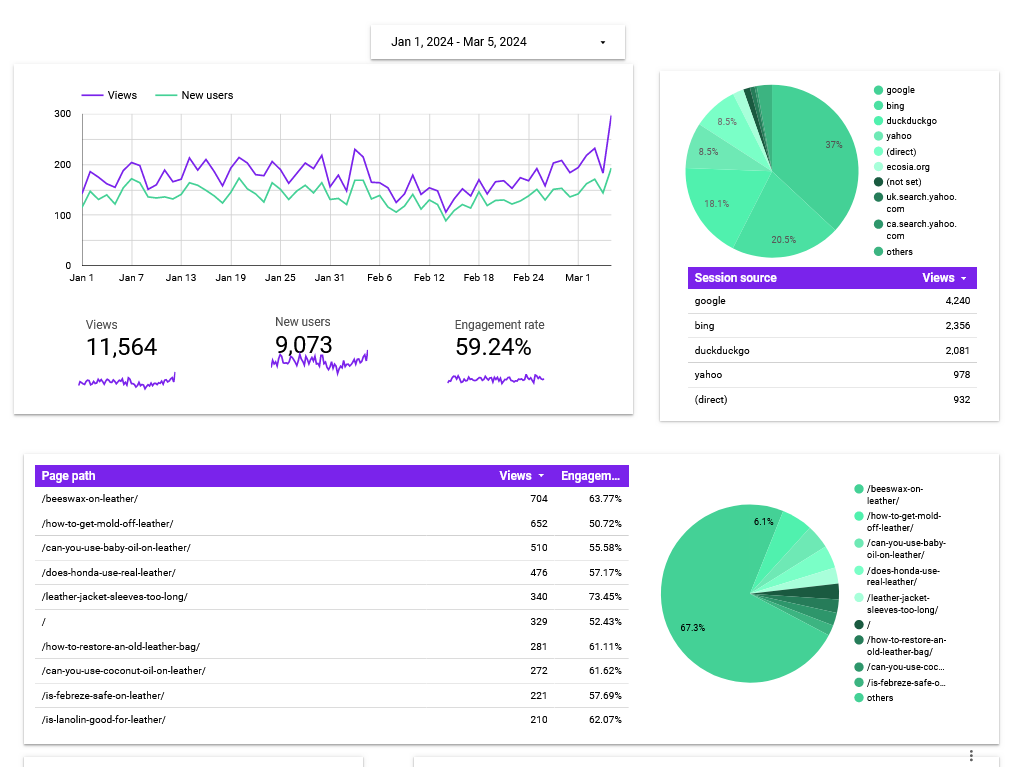Open the date range picker dropdown
The width and height of the screenshot is (1013, 767).
click(498, 42)
